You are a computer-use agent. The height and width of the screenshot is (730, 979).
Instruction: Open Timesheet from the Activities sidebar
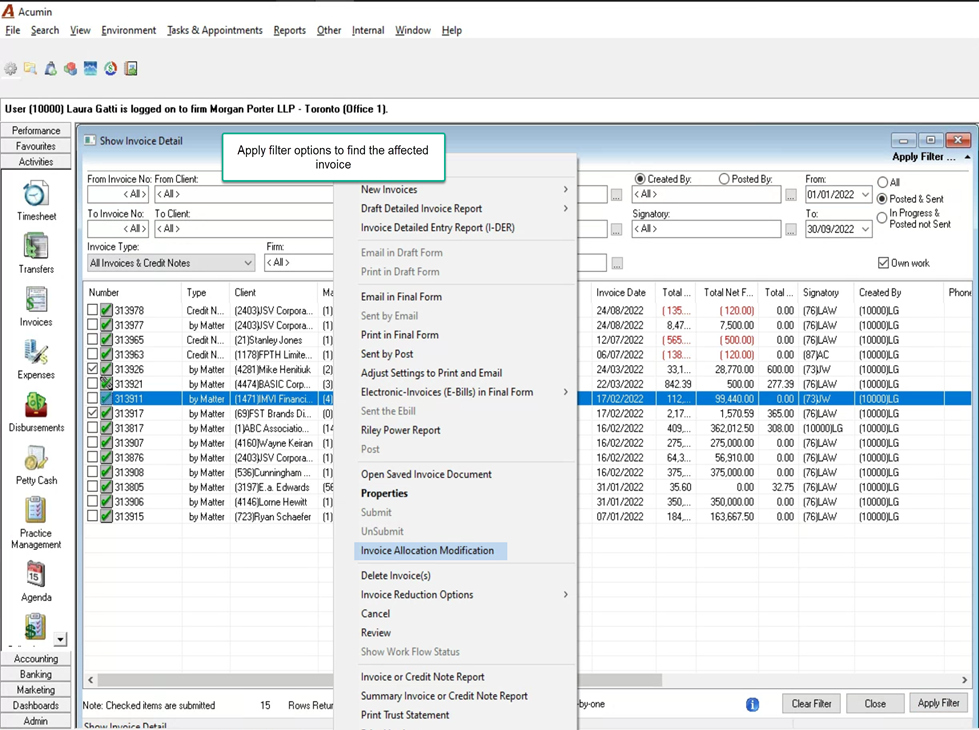click(36, 200)
